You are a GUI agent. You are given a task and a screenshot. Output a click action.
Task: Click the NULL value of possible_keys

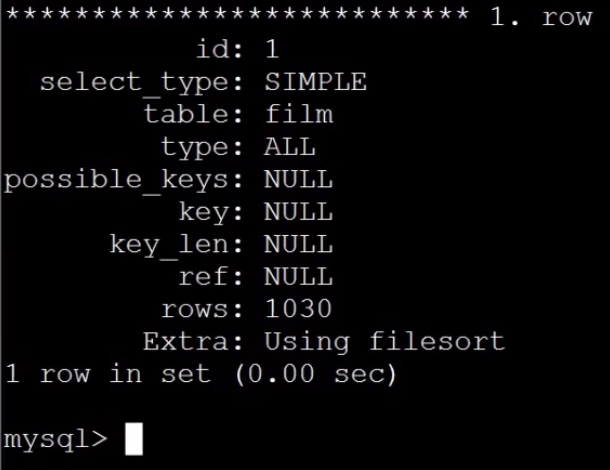pos(298,179)
